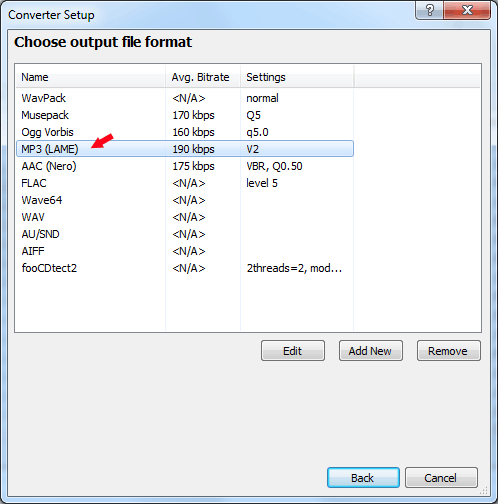Image resolution: width=498 pixels, height=504 pixels.
Task: Pick AAC (Nero) output format
Action: pos(185,166)
